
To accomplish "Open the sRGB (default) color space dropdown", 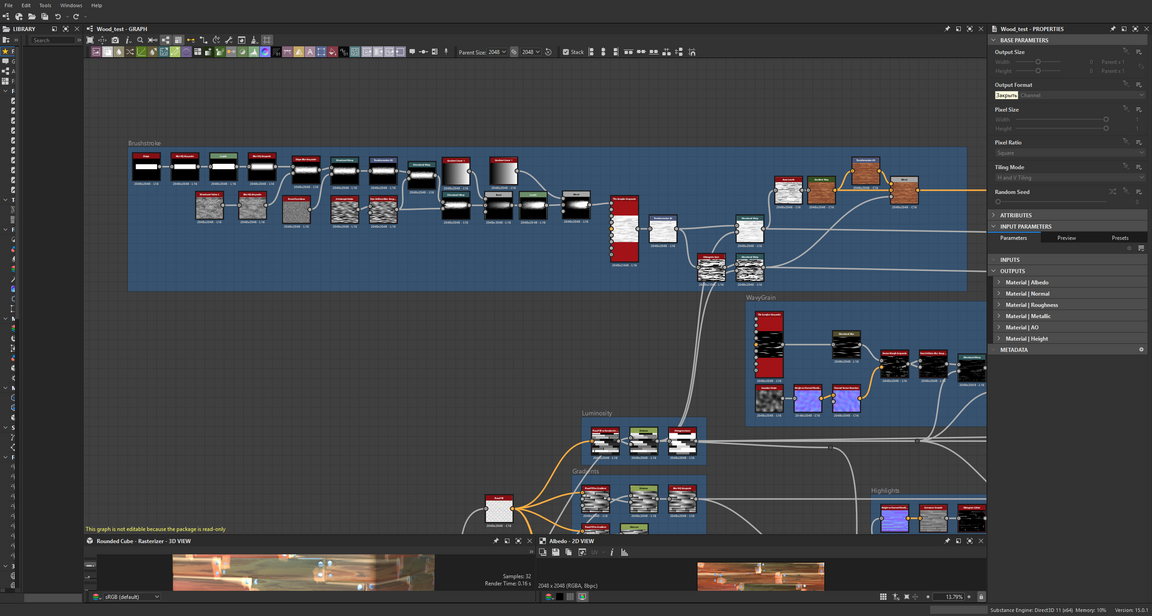I will click(132, 597).
